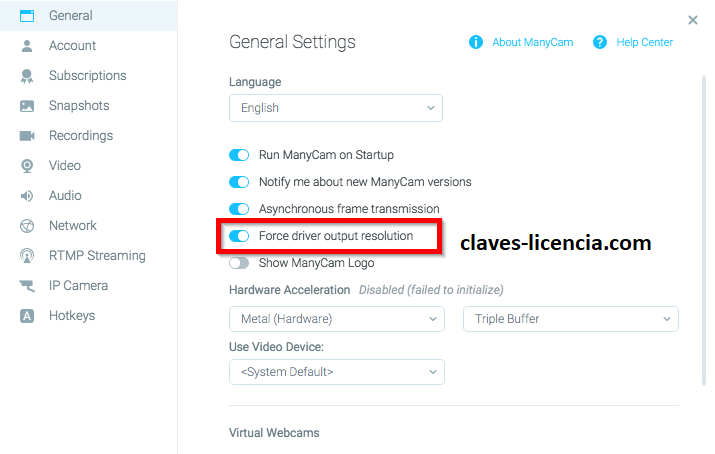The height and width of the screenshot is (454, 715).
Task: Select Hotkeys in the settings sidebar
Action: 71,316
